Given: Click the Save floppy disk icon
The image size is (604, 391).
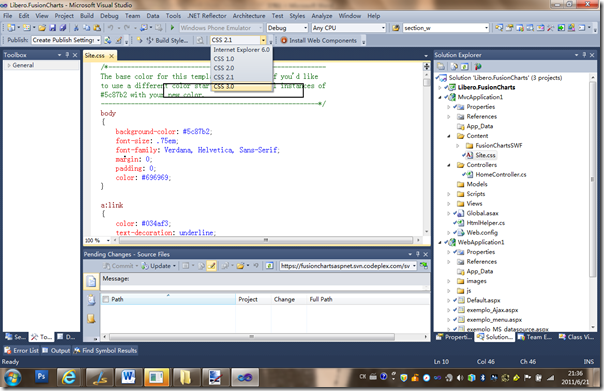Looking at the screenshot, I should tap(52, 28).
